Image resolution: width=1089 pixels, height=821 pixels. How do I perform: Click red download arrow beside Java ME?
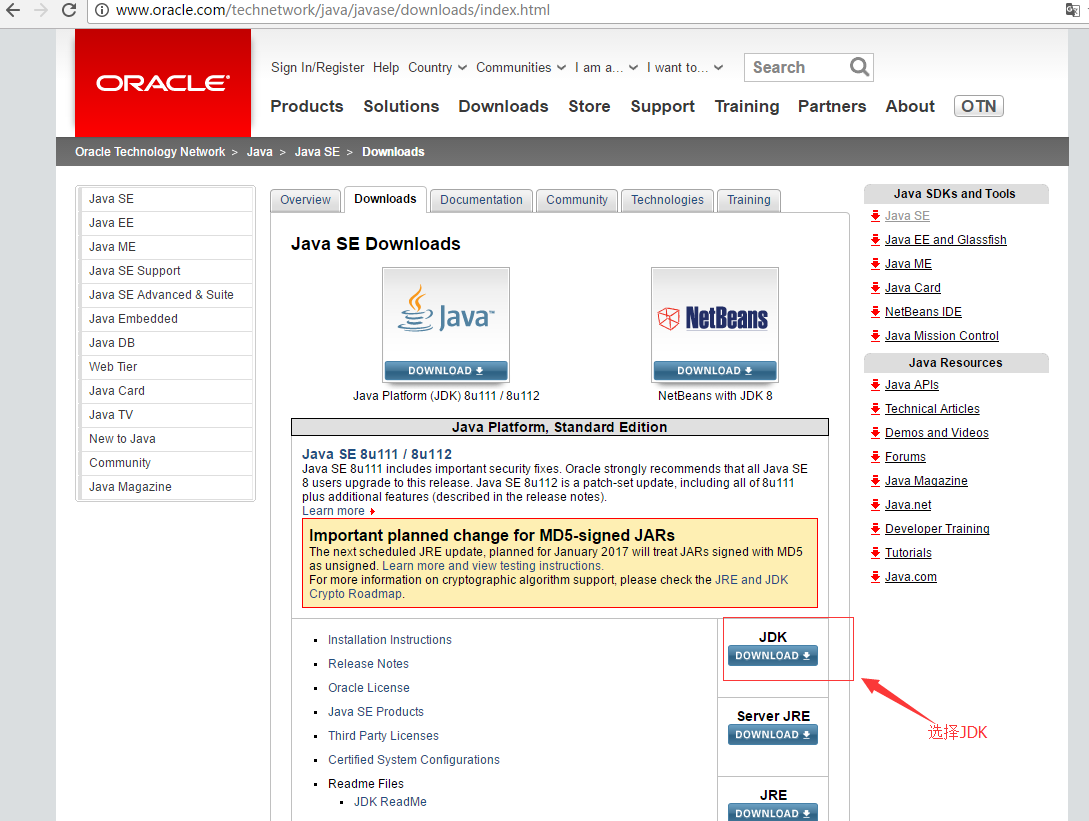point(875,264)
